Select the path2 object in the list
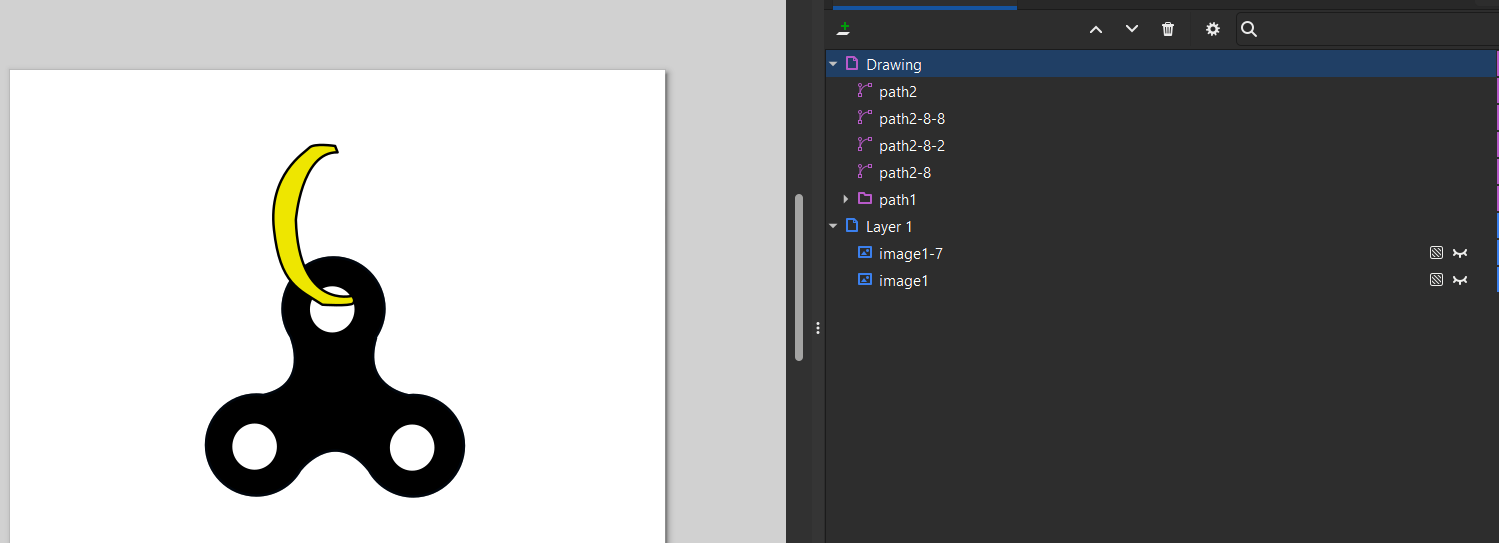The height and width of the screenshot is (543, 1499). pyautogui.click(x=897, y=91)
